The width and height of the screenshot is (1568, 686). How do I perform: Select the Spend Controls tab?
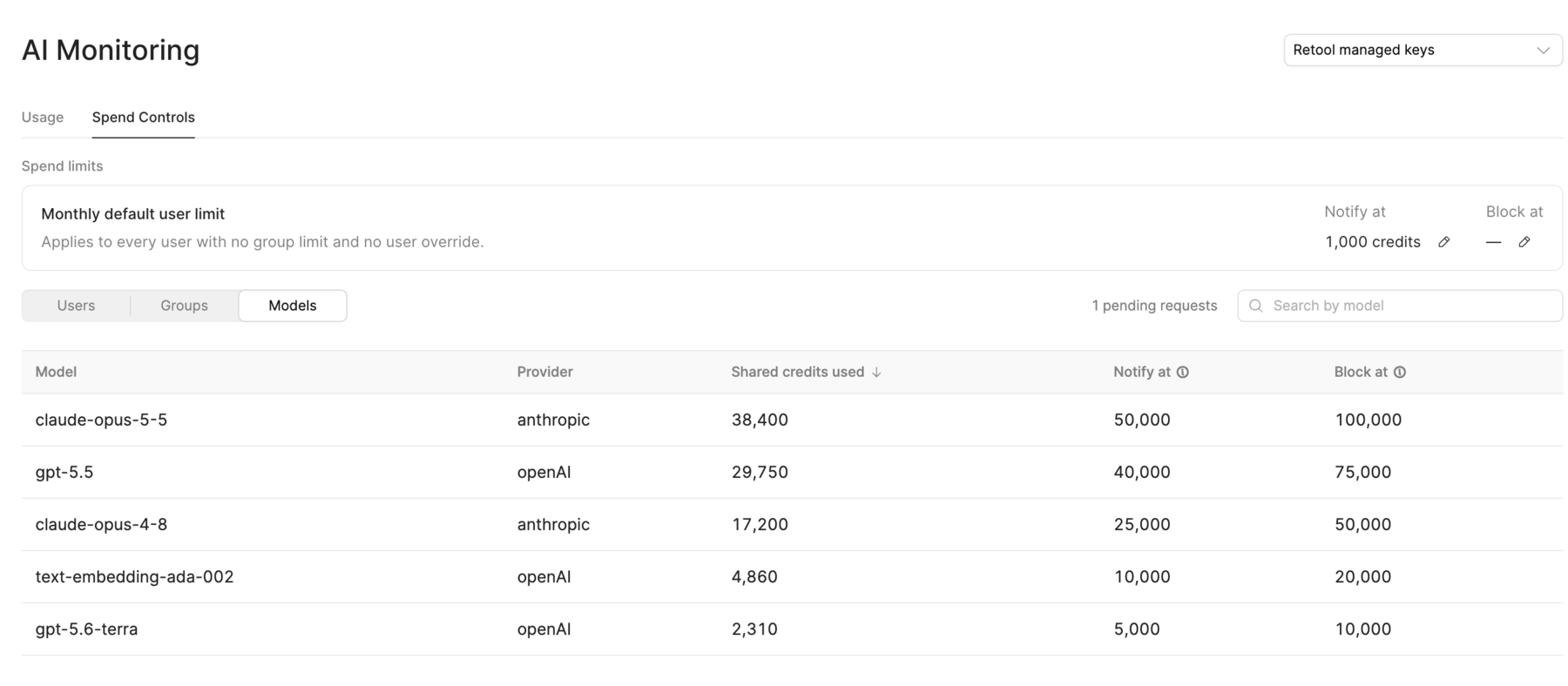tap(144, 117)
